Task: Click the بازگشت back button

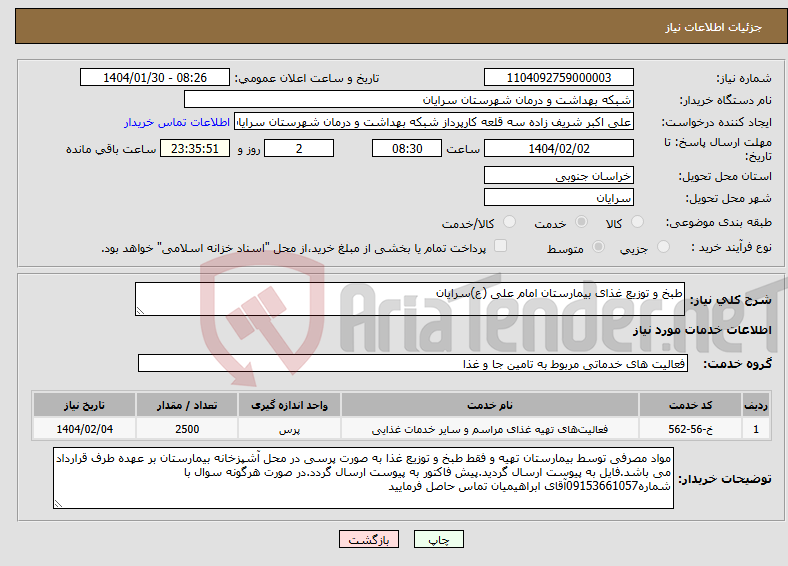Action: coord(369,539)
